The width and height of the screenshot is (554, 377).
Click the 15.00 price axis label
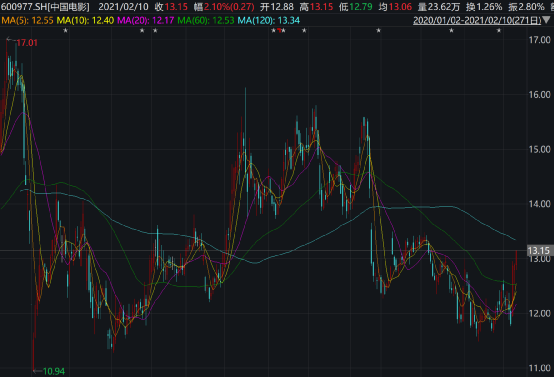click(540, 149)
